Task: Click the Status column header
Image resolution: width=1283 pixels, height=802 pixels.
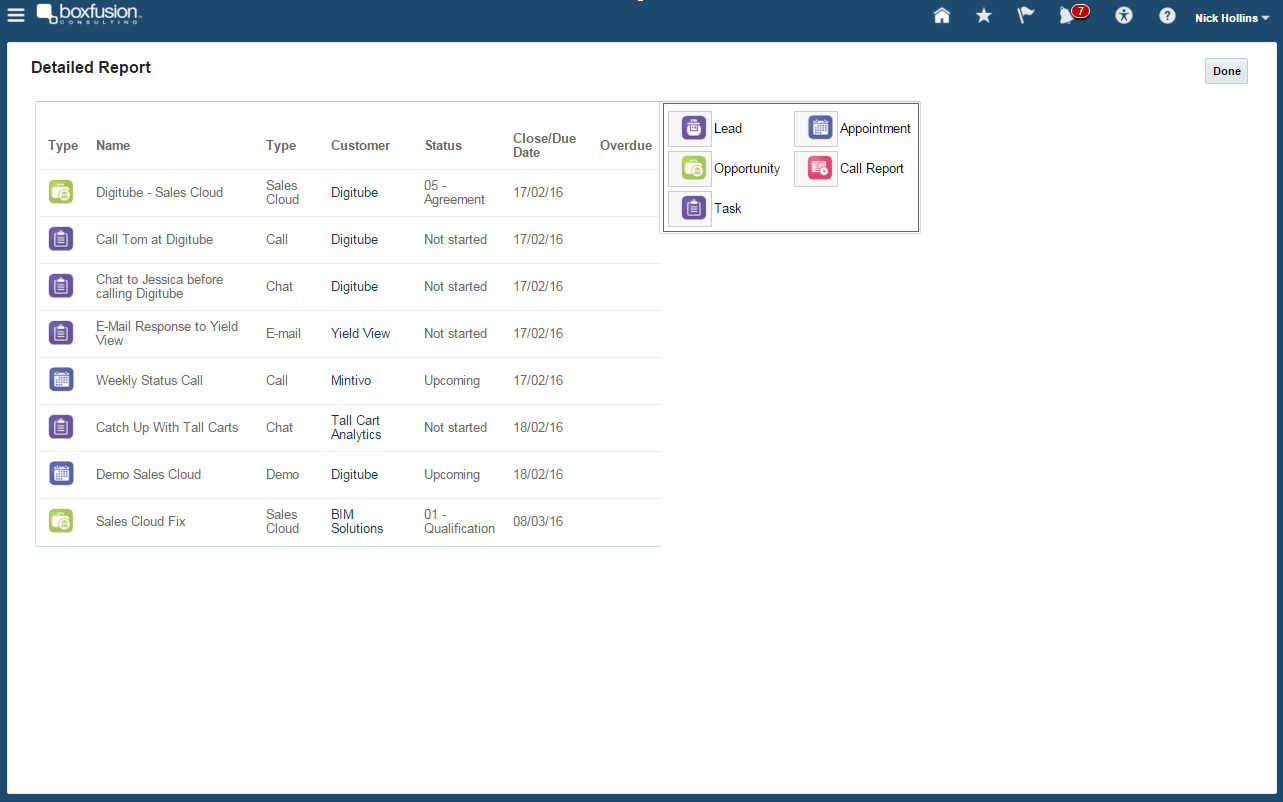Action: click(443, 145)
